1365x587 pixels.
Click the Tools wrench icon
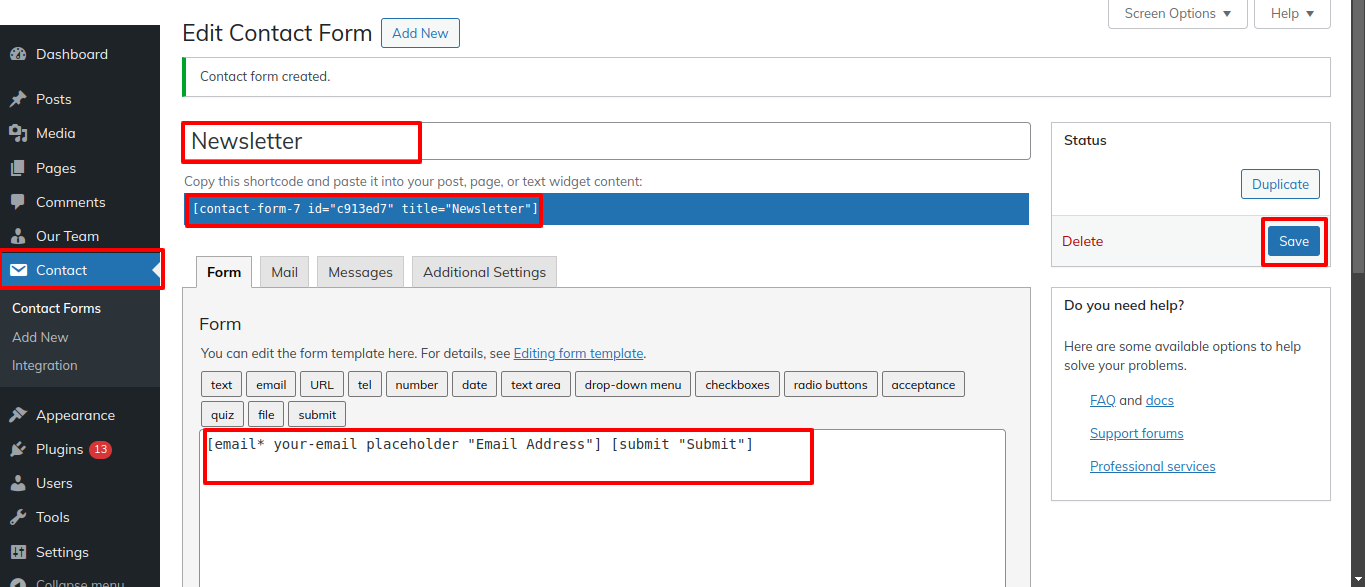pyautogui.click(x=18, y=517)
